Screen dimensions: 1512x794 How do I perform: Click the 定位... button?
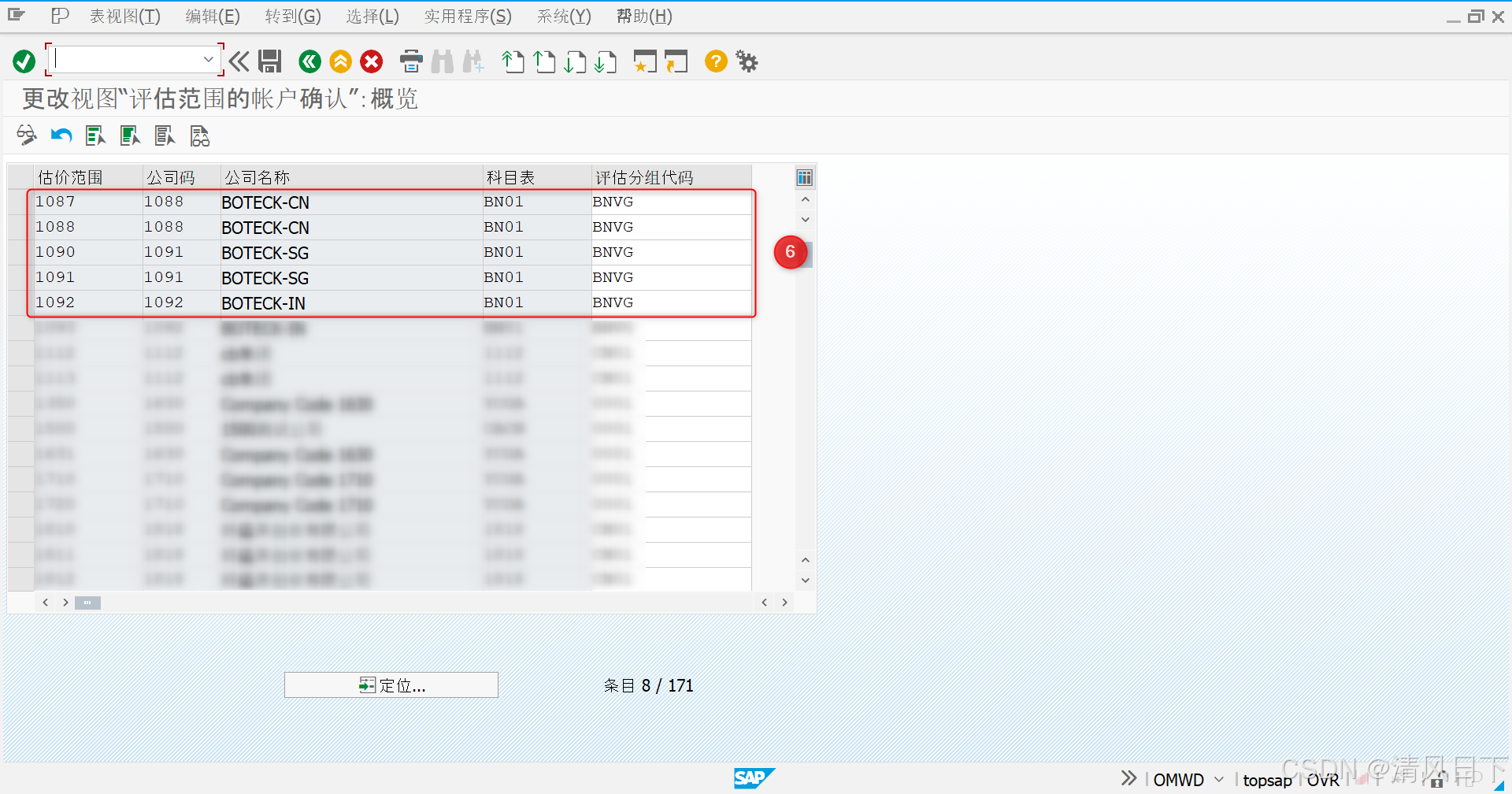(391, 685)
